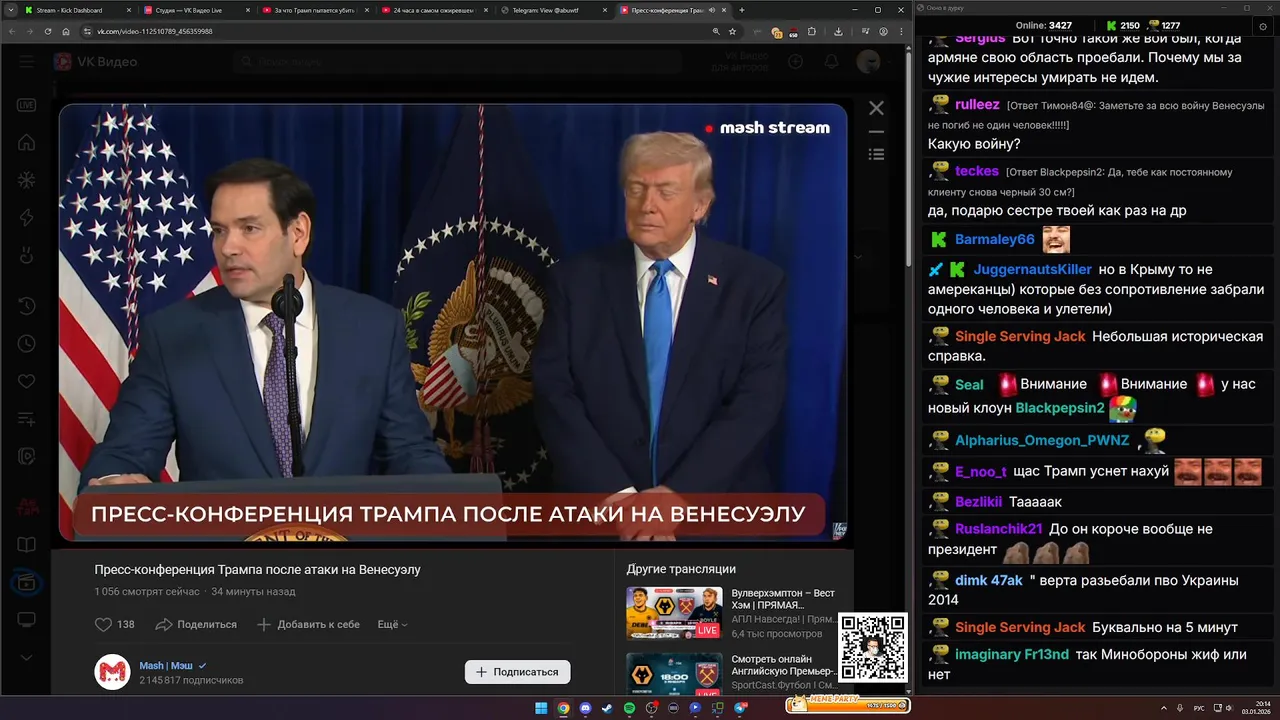This screenshot has width=1280, height=720.
Task: Show hidden system tray icons chevron
Action: click(x=1164, y=708)
